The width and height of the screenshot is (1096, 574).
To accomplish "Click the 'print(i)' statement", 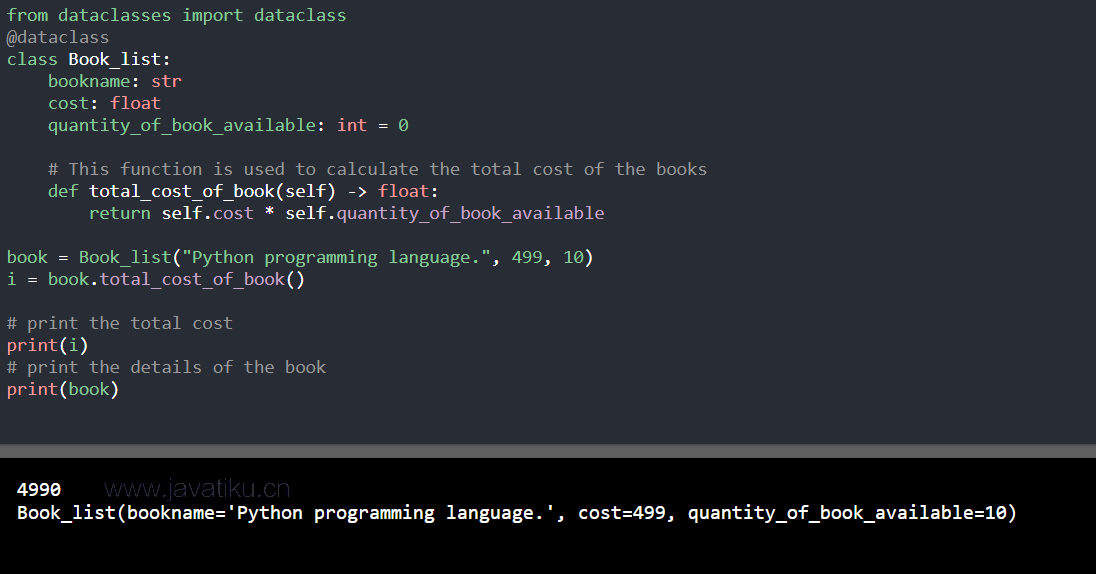I will pos(48,345).
